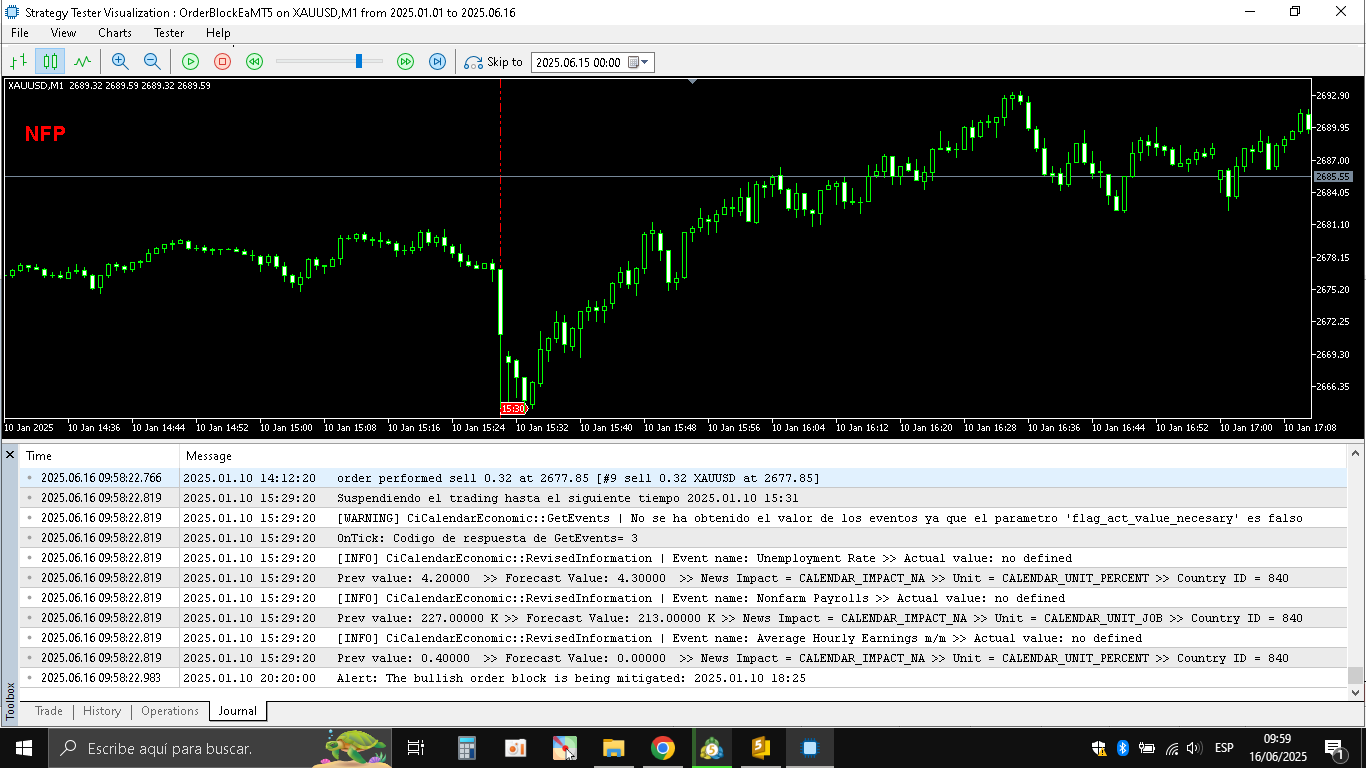Image resolution: width=1366 pixels, height=768 pixels.
Task: Switch chart to line chart mode
Action: [82, 62]
